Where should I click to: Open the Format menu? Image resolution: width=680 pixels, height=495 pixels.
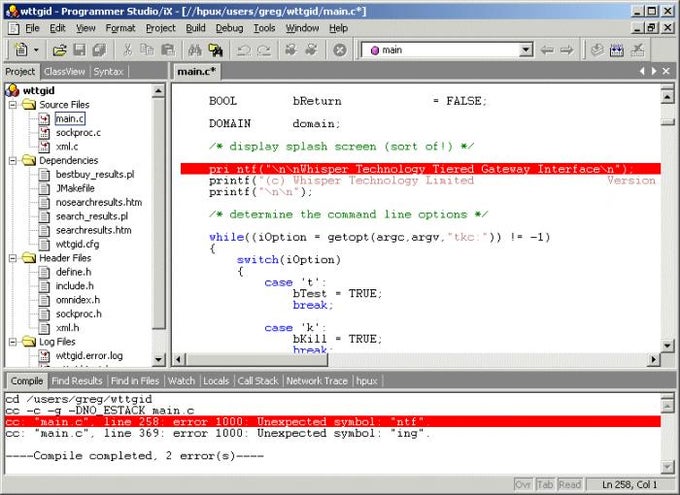(x=120, y=28)
